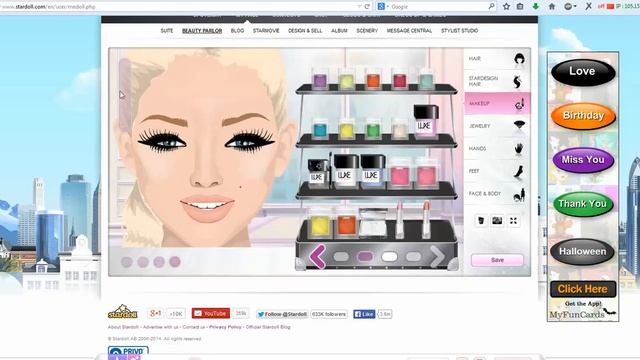Pick the orange pot on bottom tray
The height and width of the screenshot is (360, 640).
[x=346, y=224]
